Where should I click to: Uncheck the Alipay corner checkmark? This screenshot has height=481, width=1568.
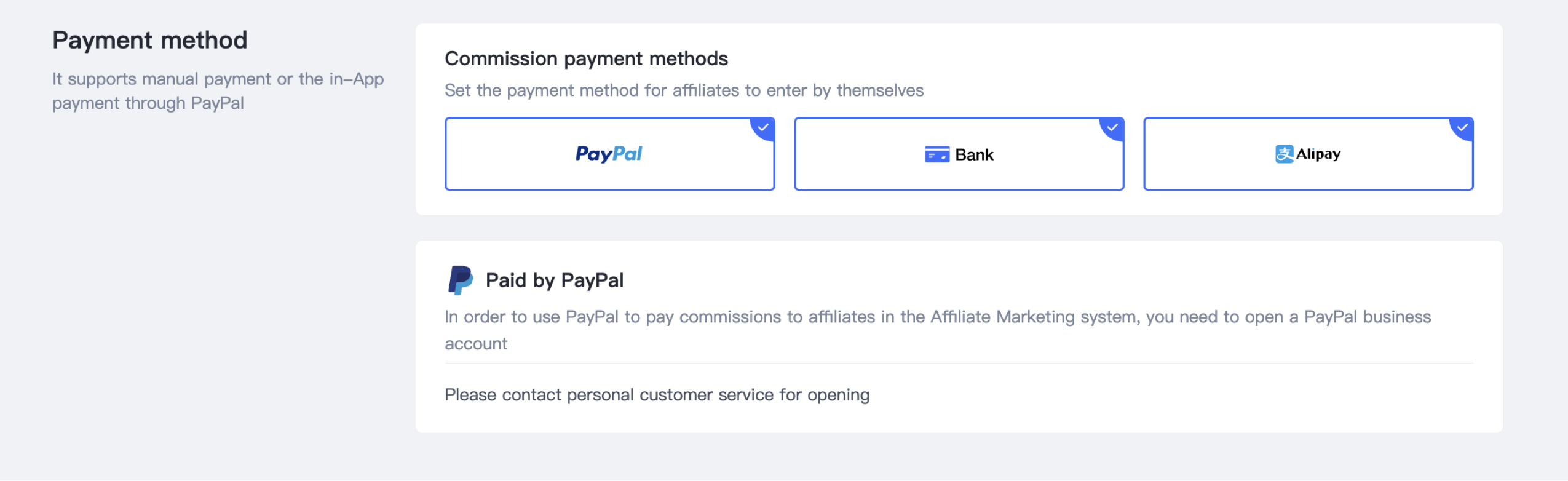[1462, 127]
